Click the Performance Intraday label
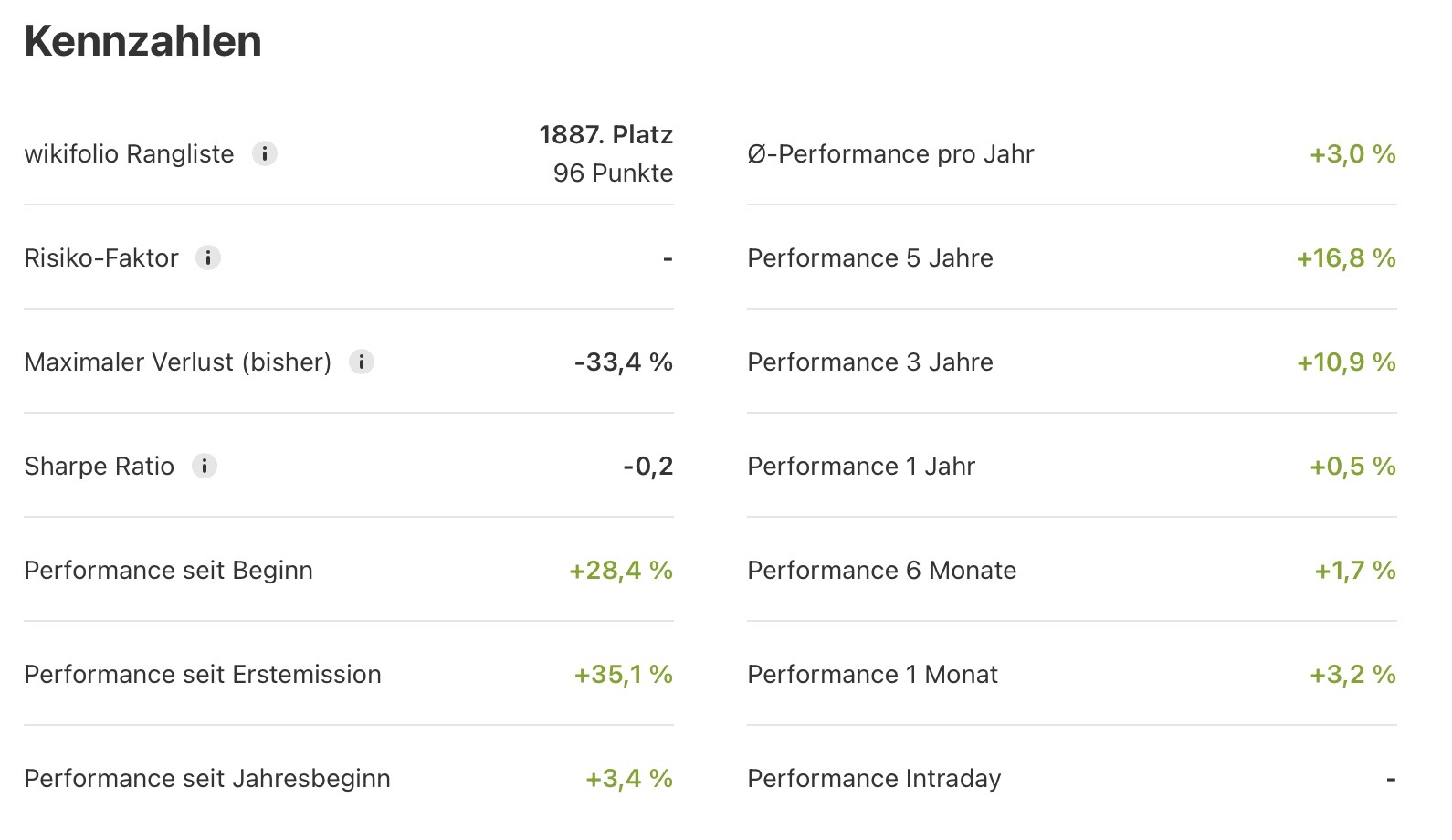 coord(874,778)
